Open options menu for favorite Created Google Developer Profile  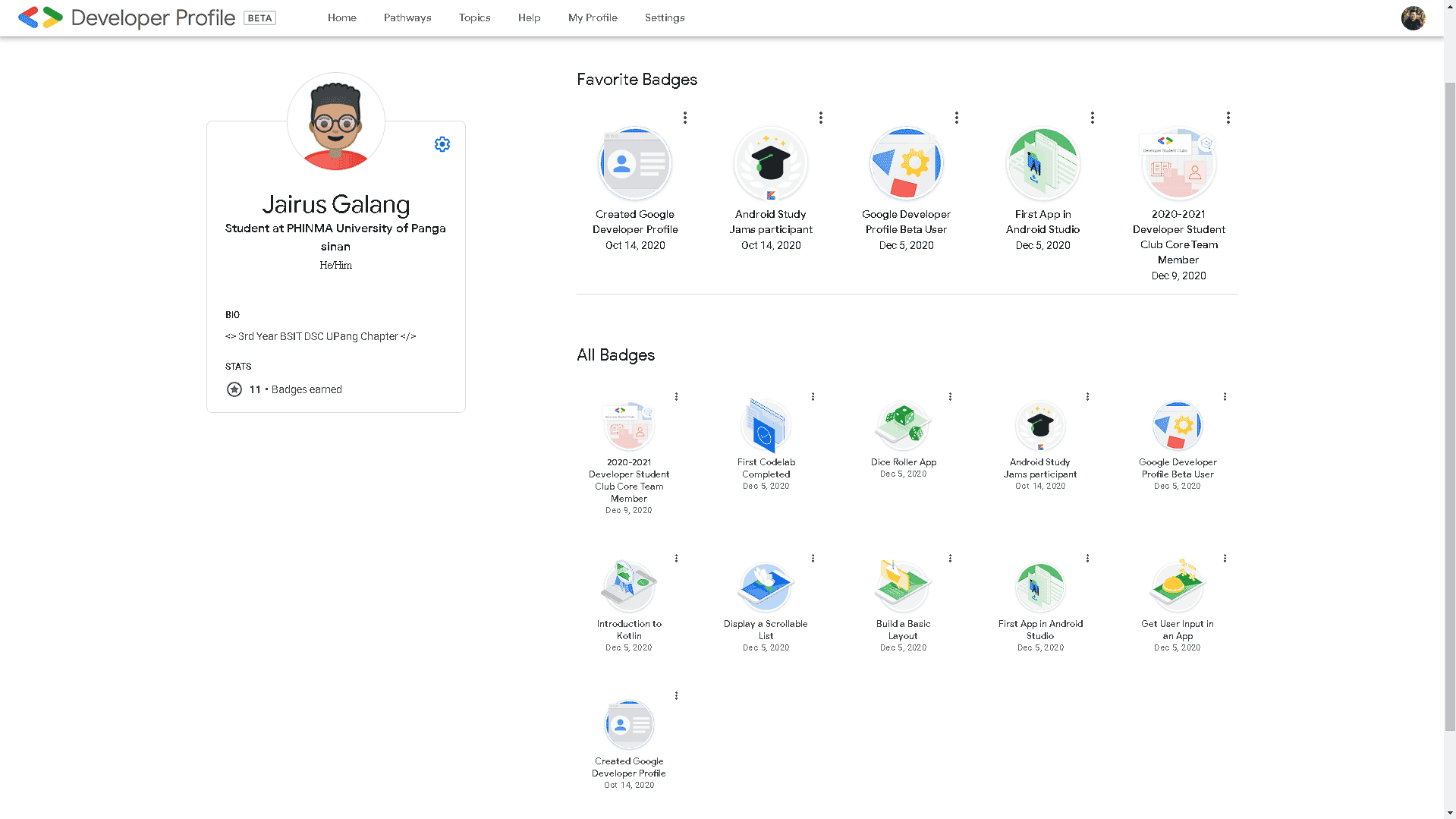click(684, 118)
